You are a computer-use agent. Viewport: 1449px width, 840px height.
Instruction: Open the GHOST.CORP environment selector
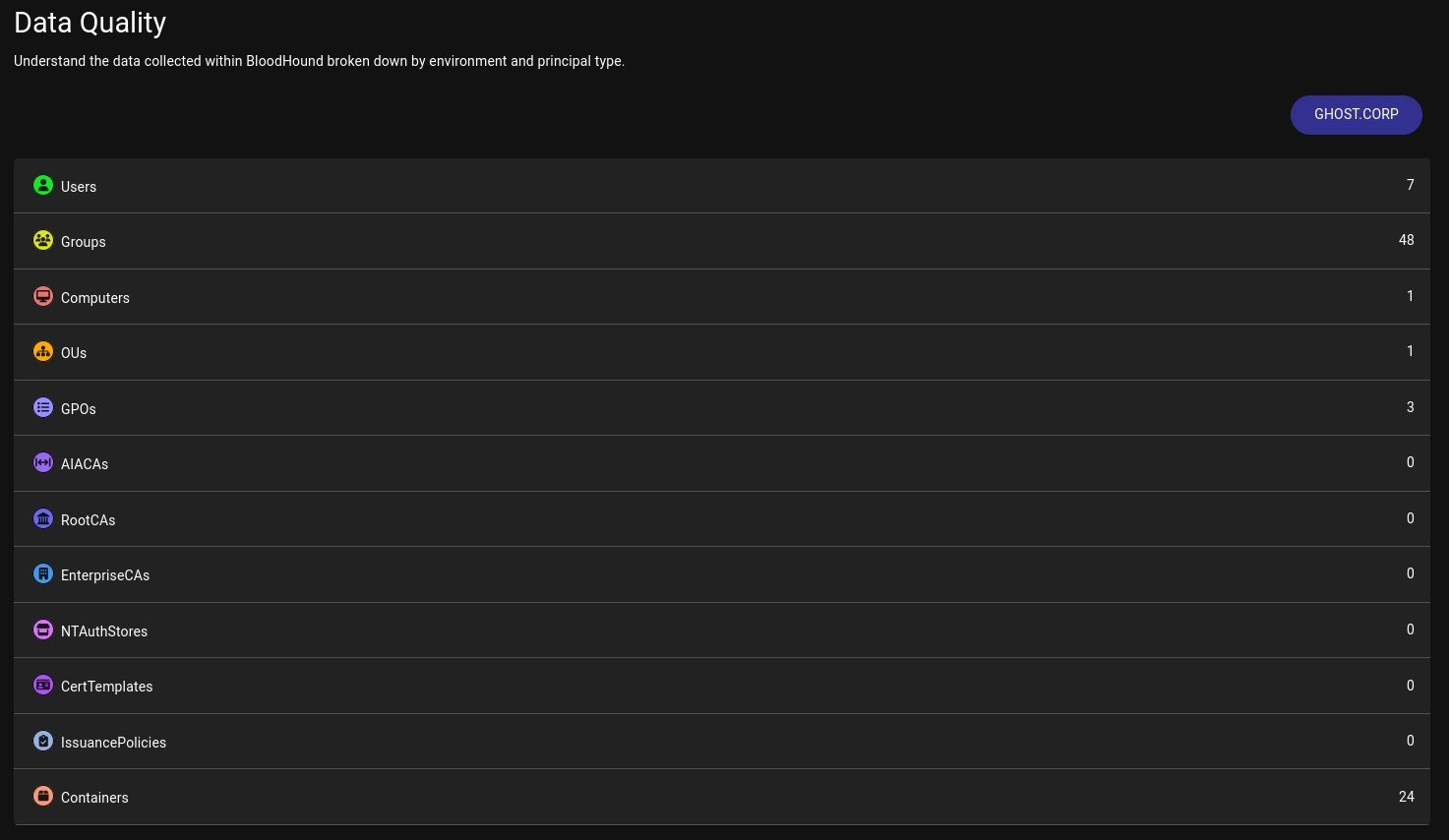[x=1356, y=114]
